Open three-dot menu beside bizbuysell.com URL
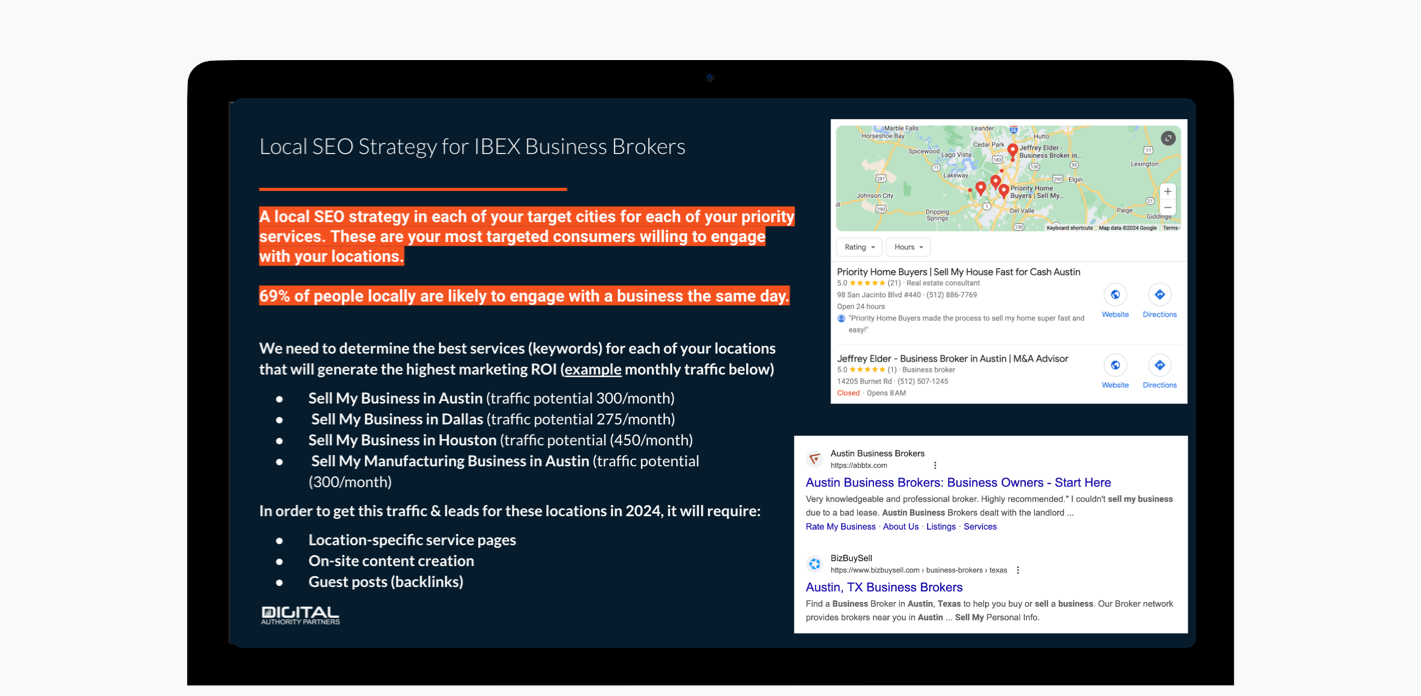The image size is (1421, 696). pos(1018,571)
